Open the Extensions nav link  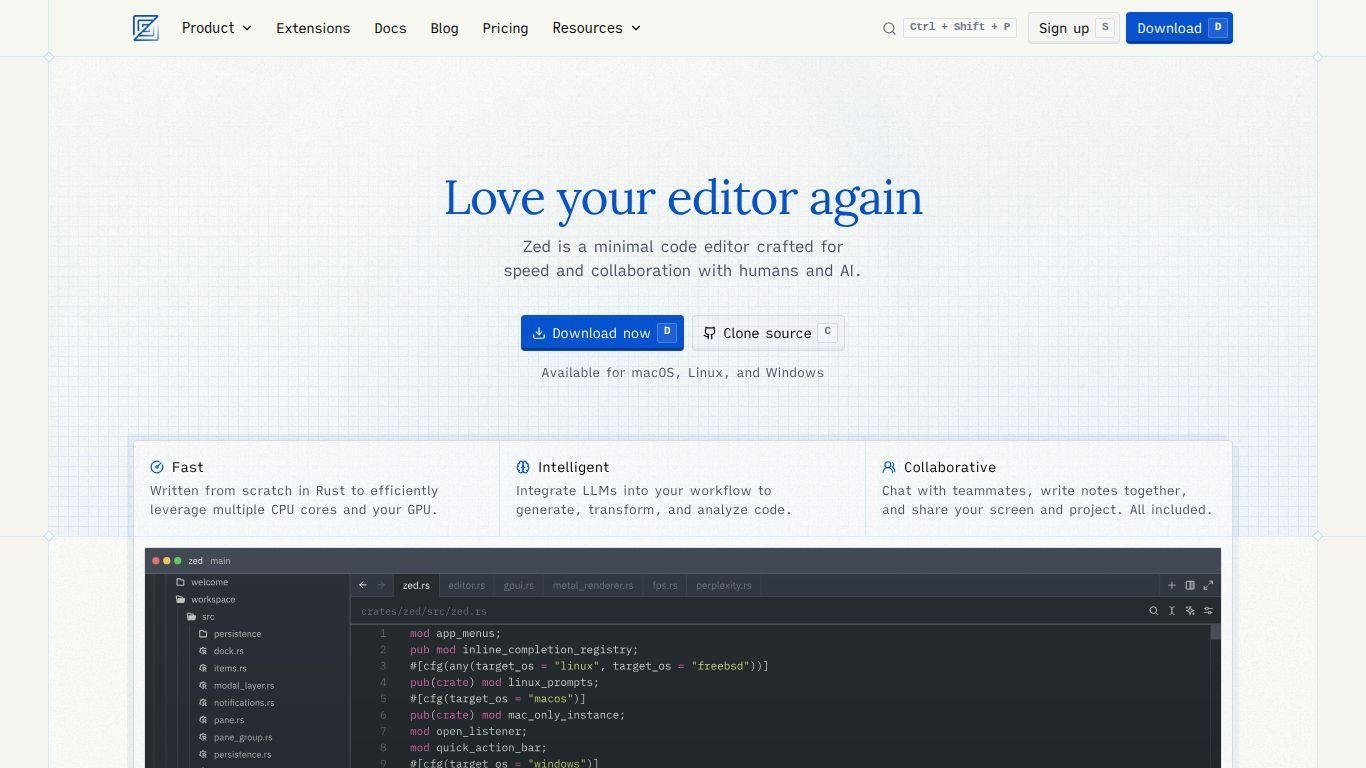(x=313, y=28)
